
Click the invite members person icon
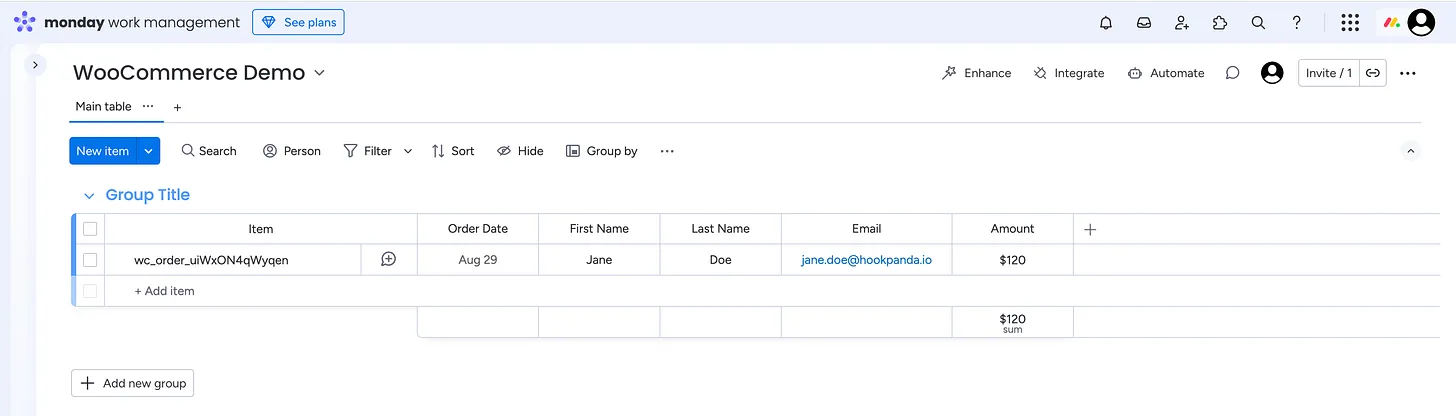coord(1182,22)
